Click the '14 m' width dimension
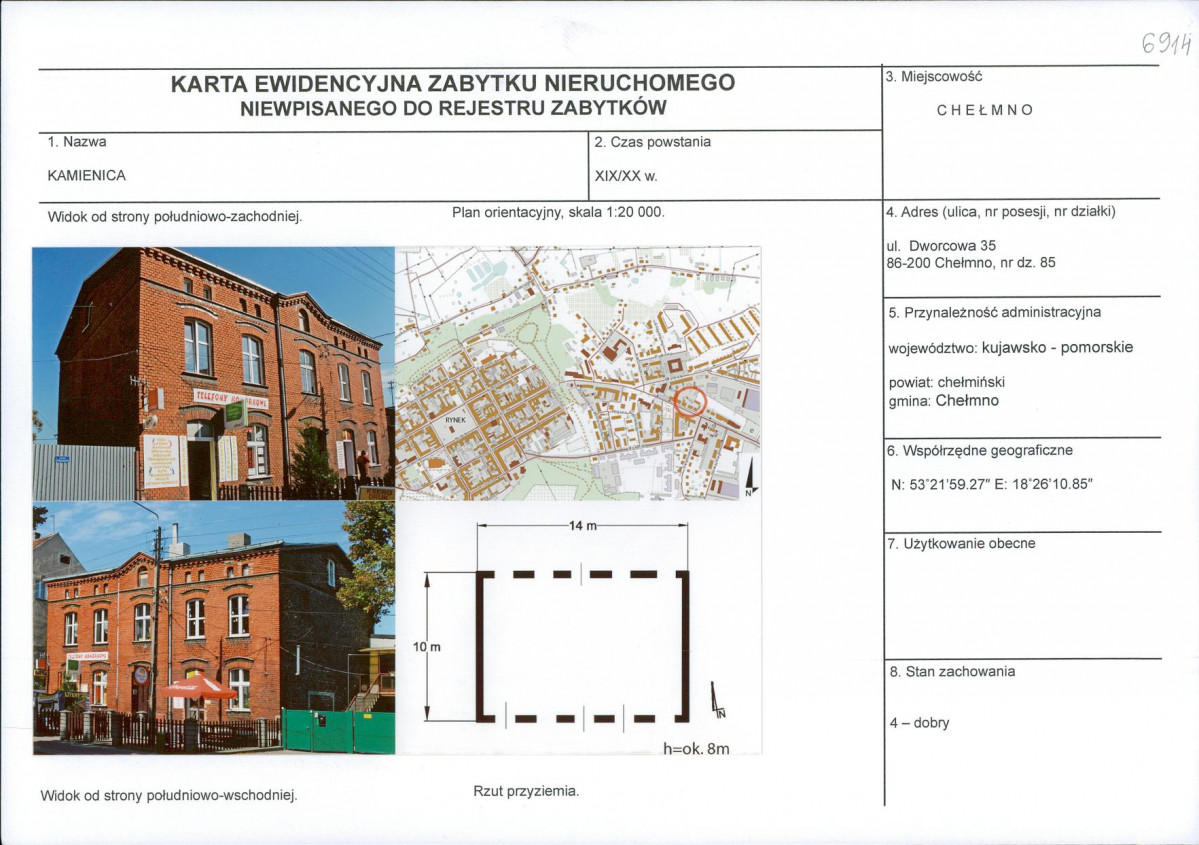The height and width of the screenshot is (845, 1199). (583, 525)
